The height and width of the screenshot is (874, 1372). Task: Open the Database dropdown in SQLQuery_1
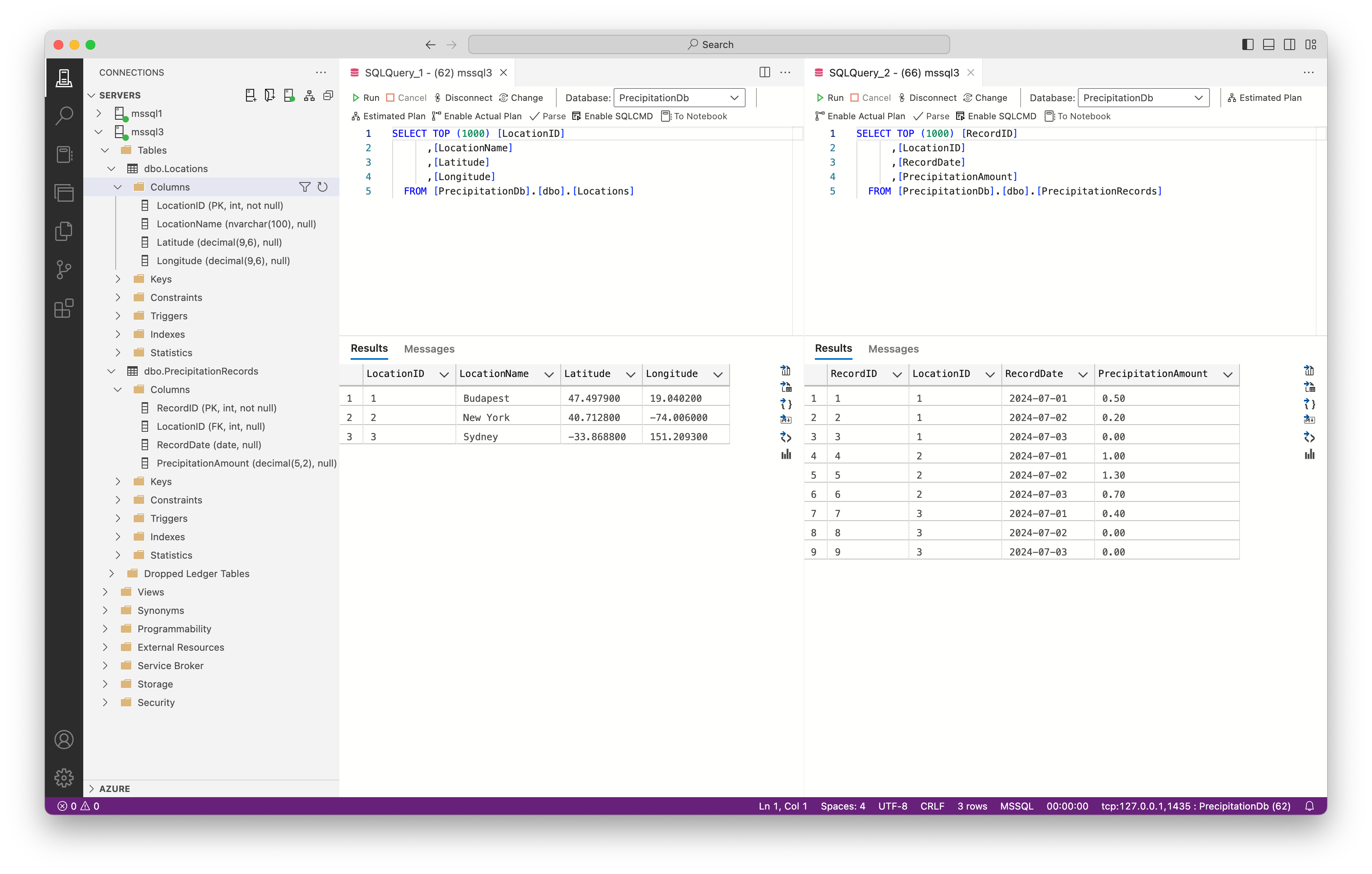pyautogui.click(x=679, y=97)
